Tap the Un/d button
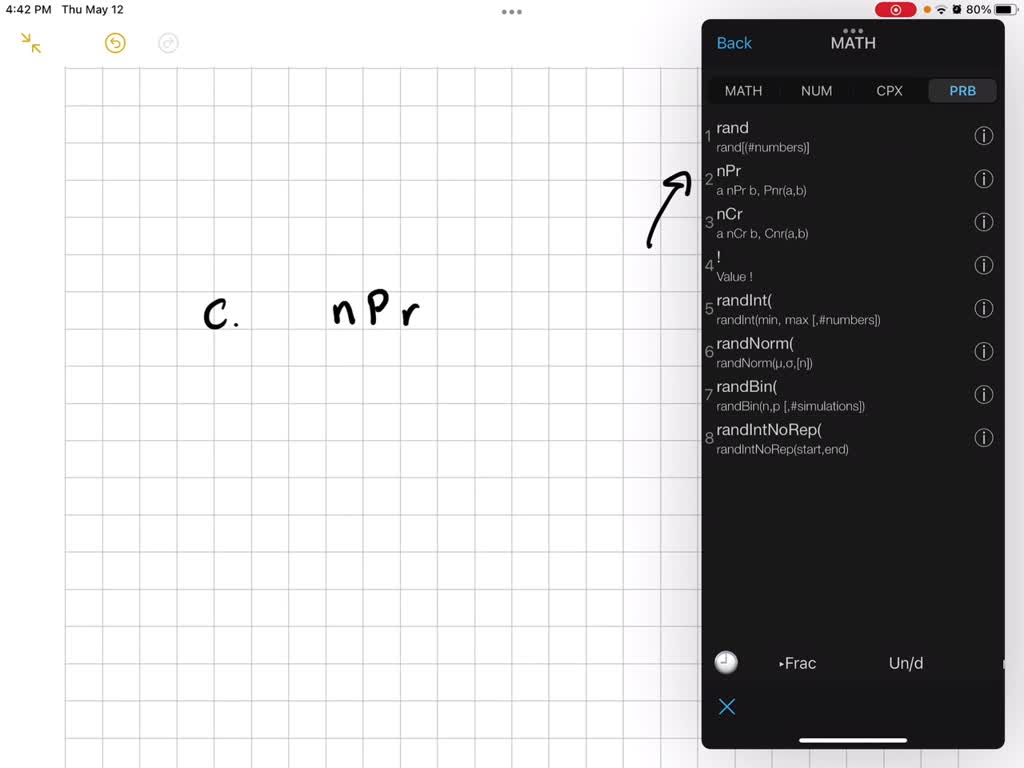 coord(904,662)
